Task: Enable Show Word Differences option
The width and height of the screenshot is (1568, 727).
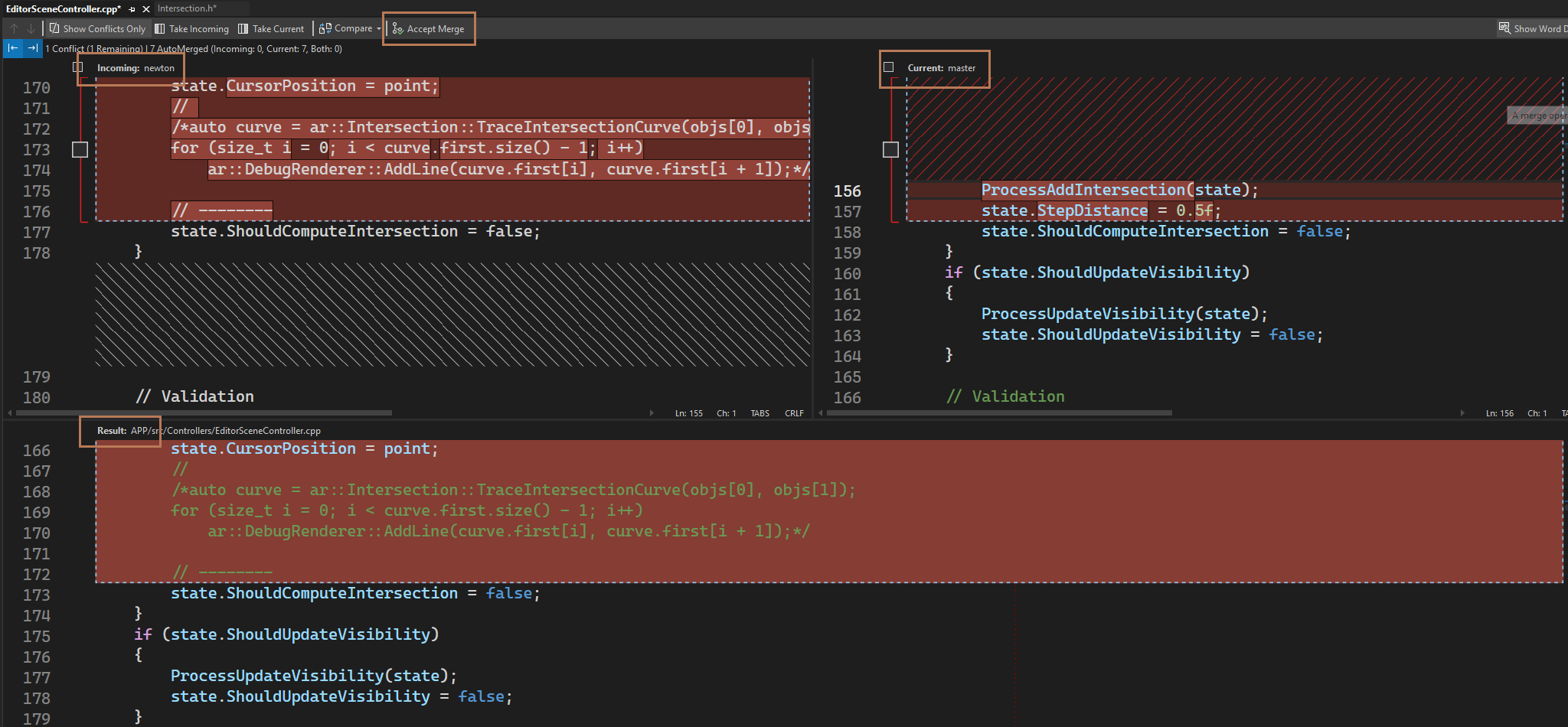Action: [x=1533, y=28]
